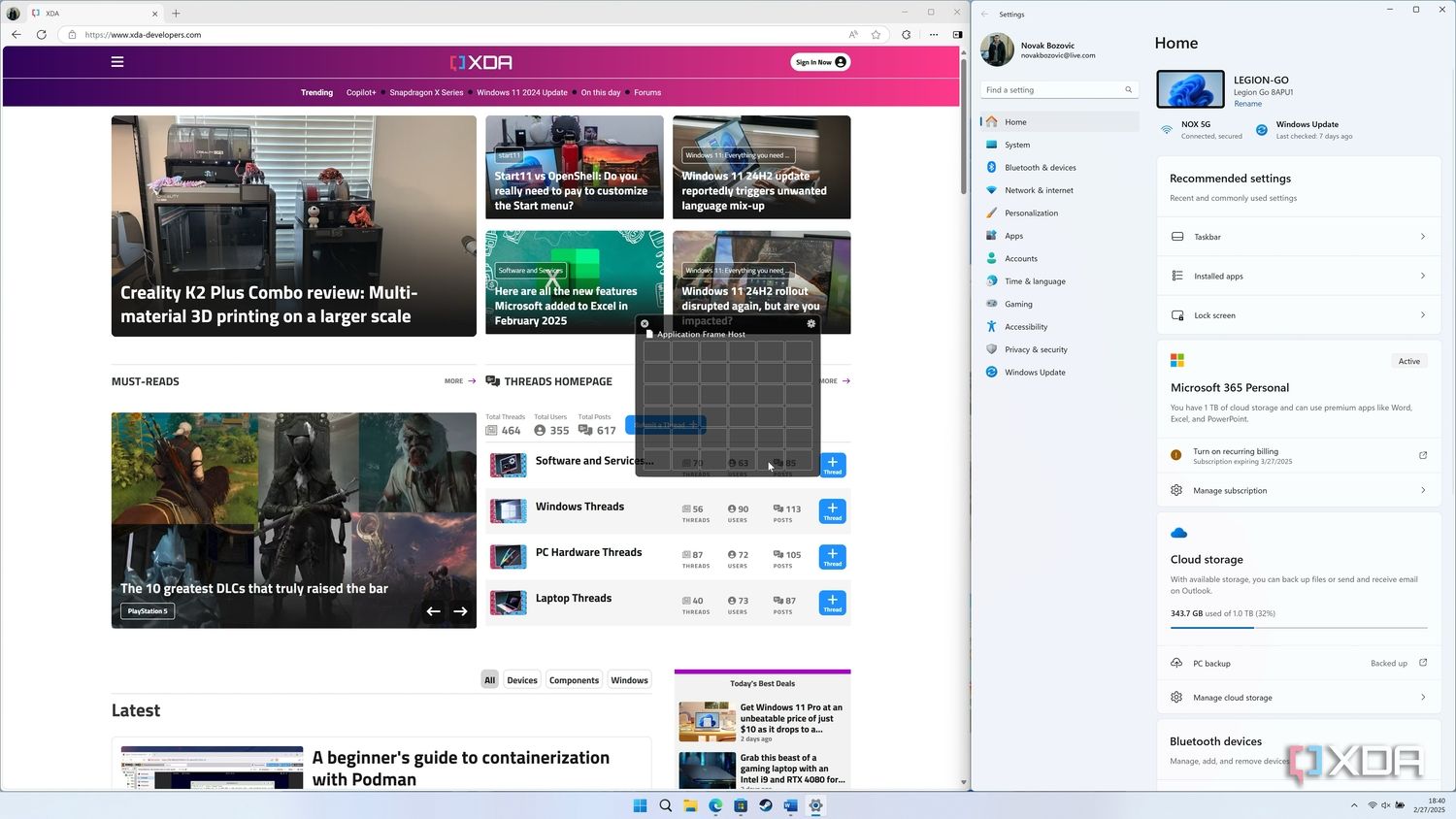Open the Forums trending link

[647, 93]
